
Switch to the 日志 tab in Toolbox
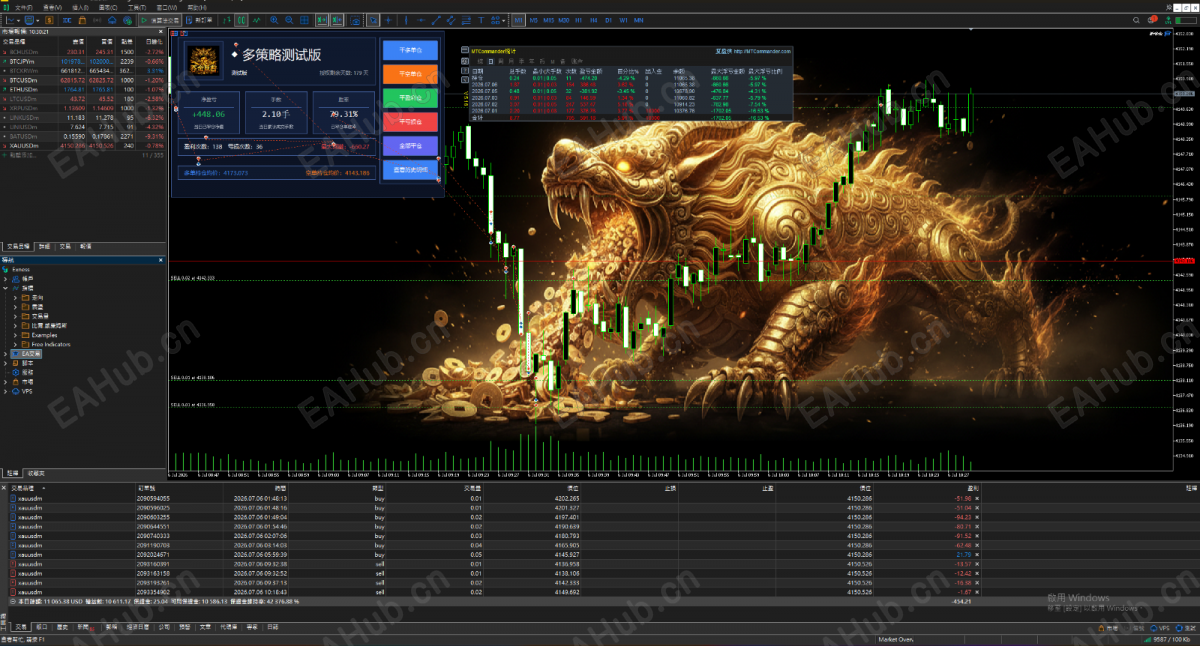click(x=272, y=627)
